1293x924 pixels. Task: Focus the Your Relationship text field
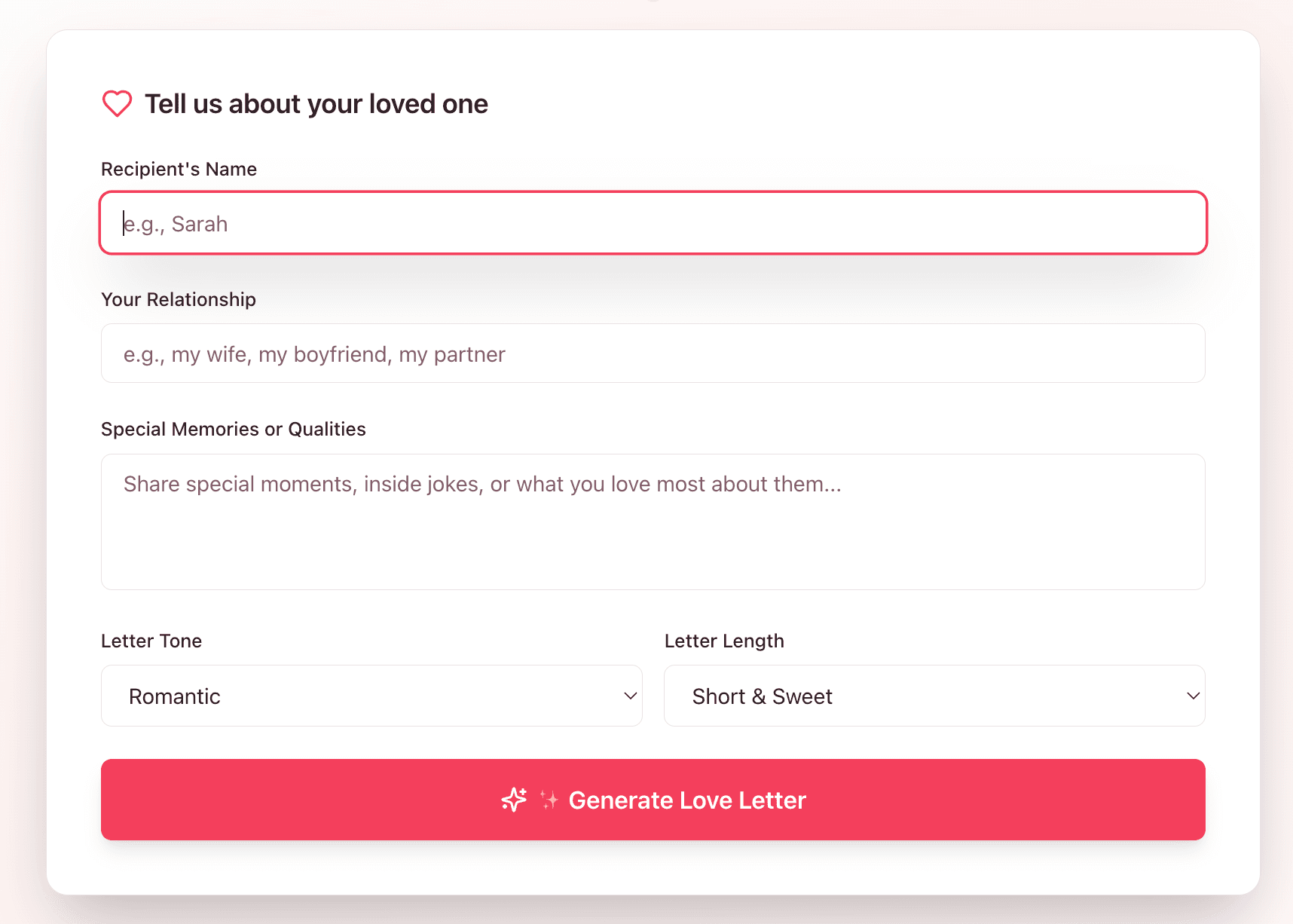click(x=653, y=353)
